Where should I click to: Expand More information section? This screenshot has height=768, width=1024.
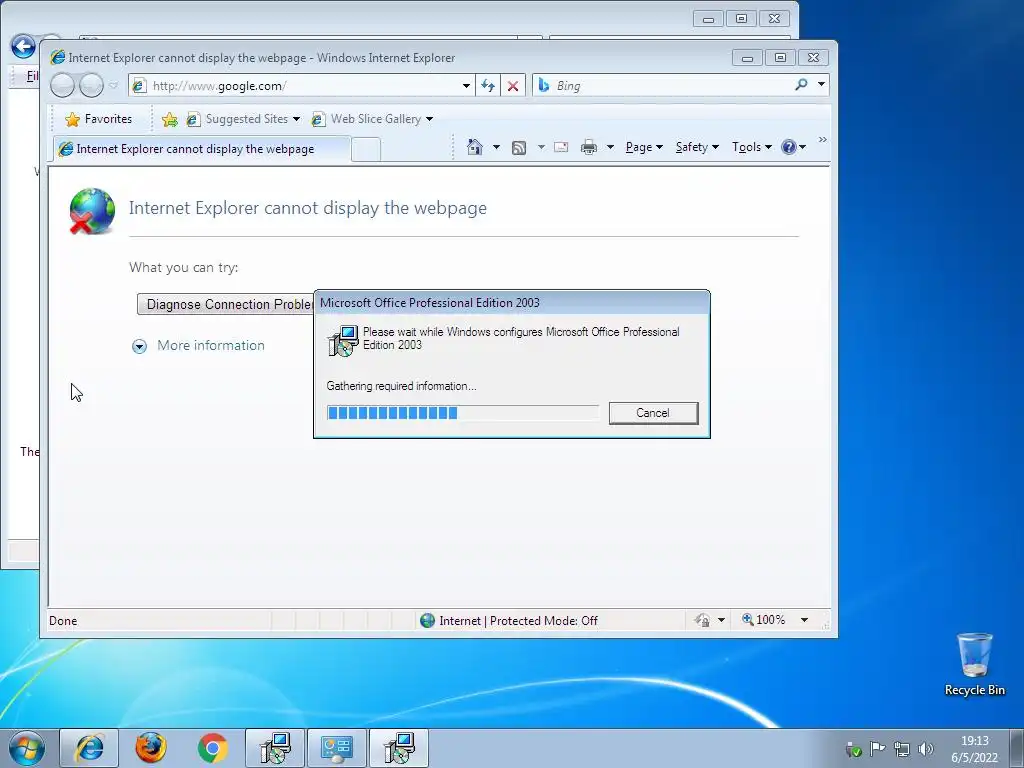coord(139,346)
